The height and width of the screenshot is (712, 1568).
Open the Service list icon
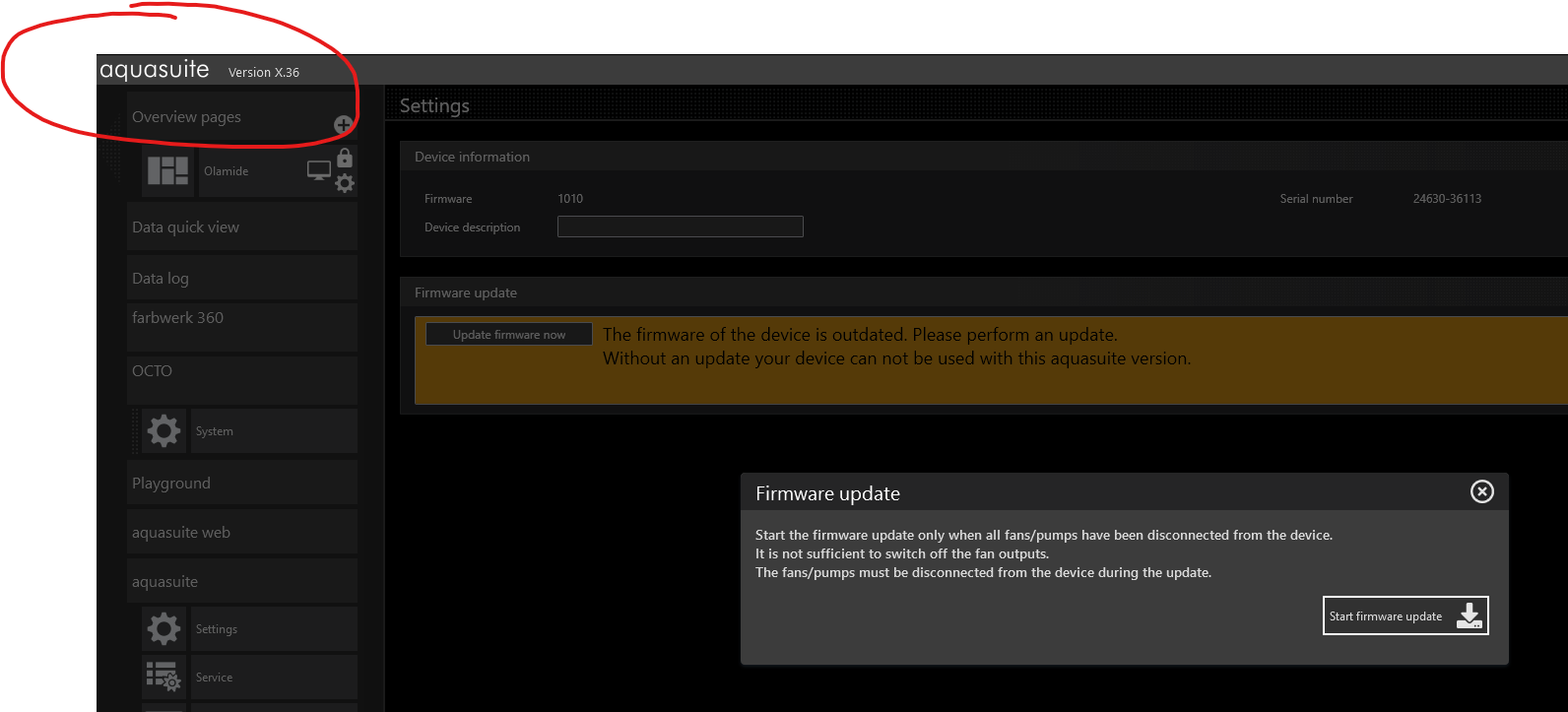pos(163,677)
